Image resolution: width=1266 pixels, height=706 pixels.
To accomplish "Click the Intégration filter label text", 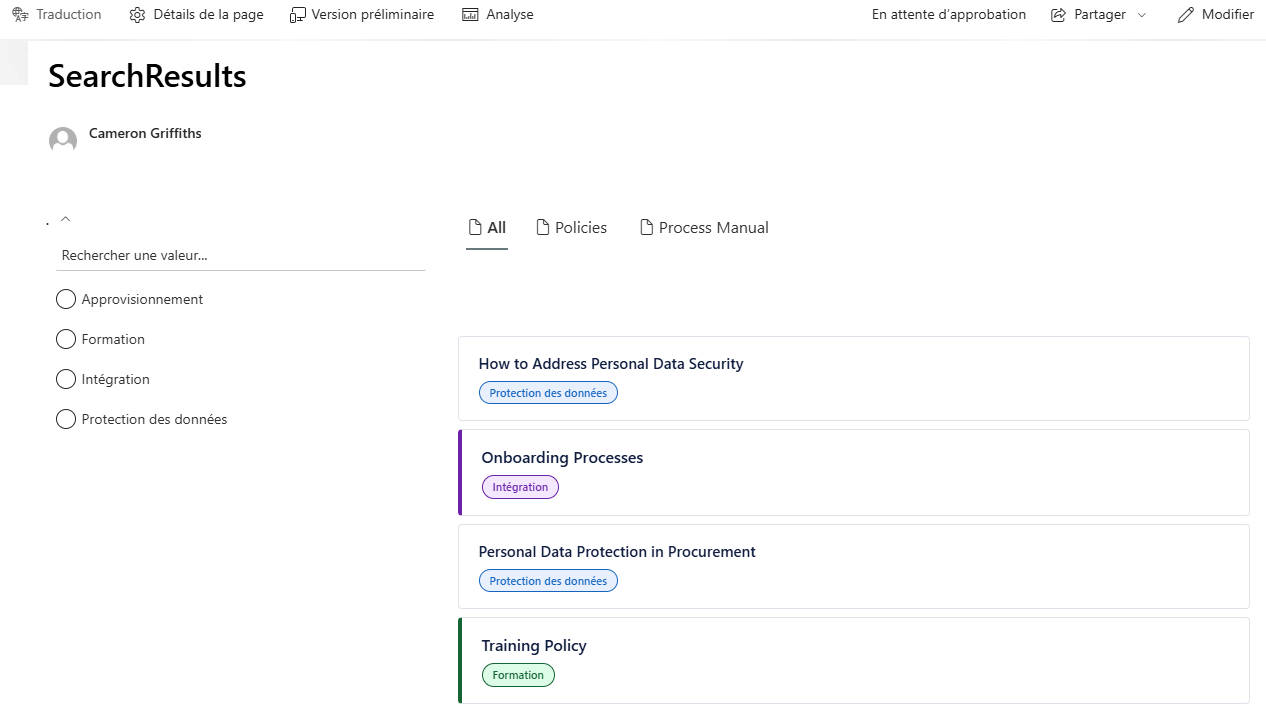I will point(116,379).
